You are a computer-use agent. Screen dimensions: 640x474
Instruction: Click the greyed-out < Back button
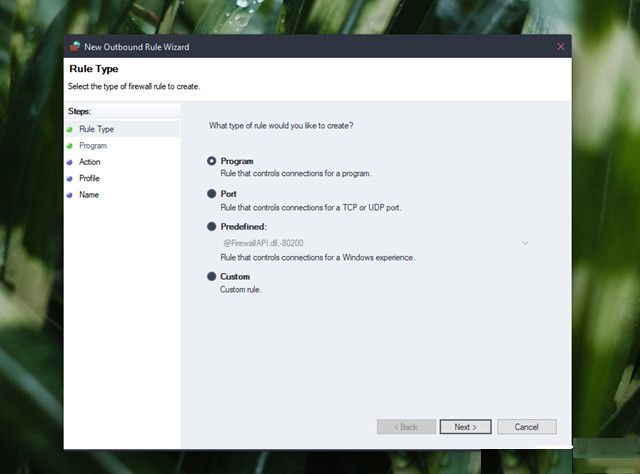tap(406, 427)
